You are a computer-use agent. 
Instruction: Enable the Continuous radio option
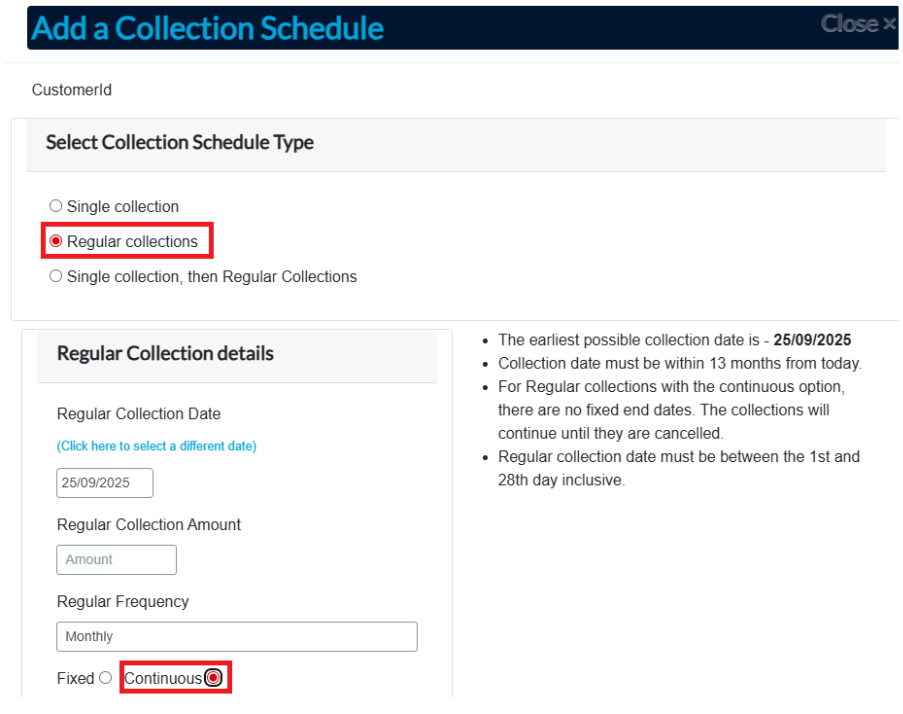coord(213,678)
